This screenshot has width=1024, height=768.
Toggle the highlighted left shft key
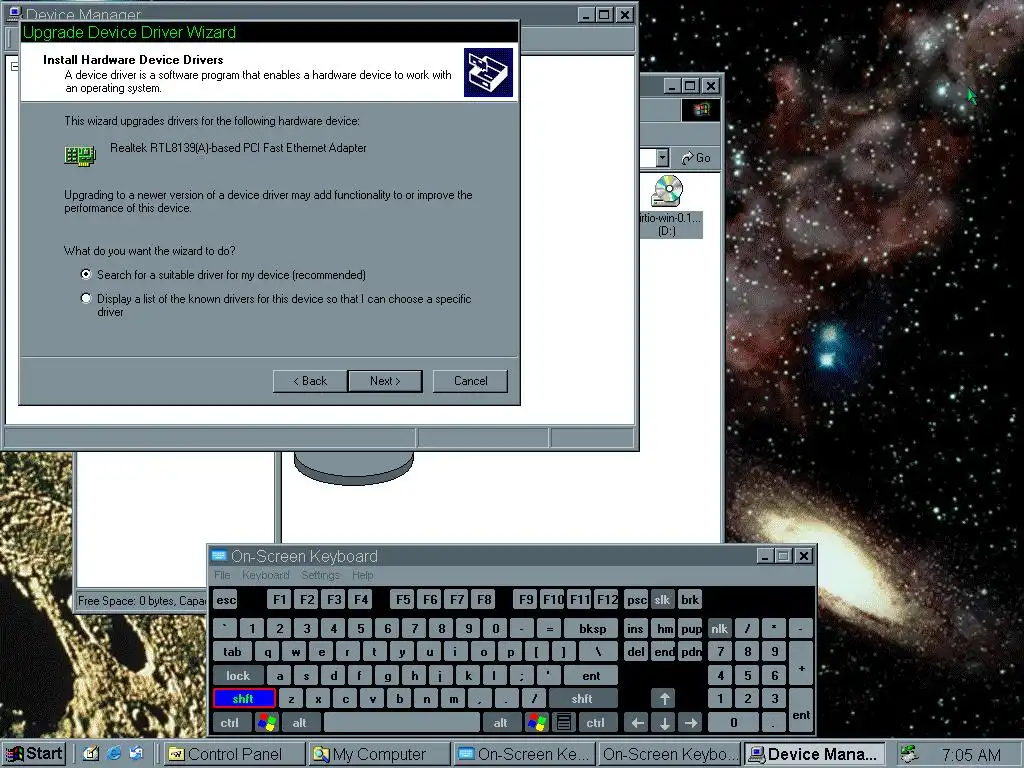click(244, 698)
